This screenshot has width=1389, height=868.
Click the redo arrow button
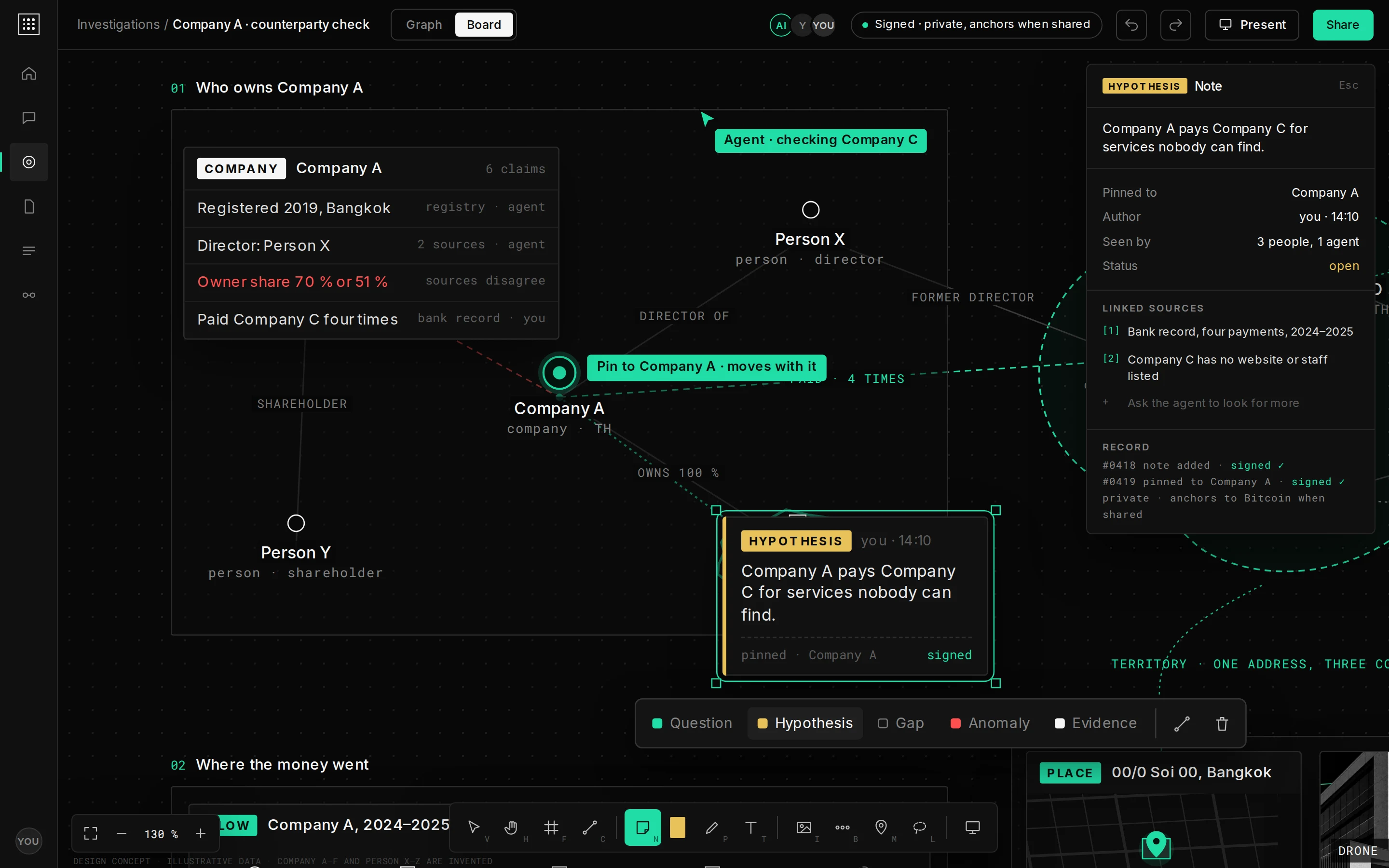tap(1175, 25)
